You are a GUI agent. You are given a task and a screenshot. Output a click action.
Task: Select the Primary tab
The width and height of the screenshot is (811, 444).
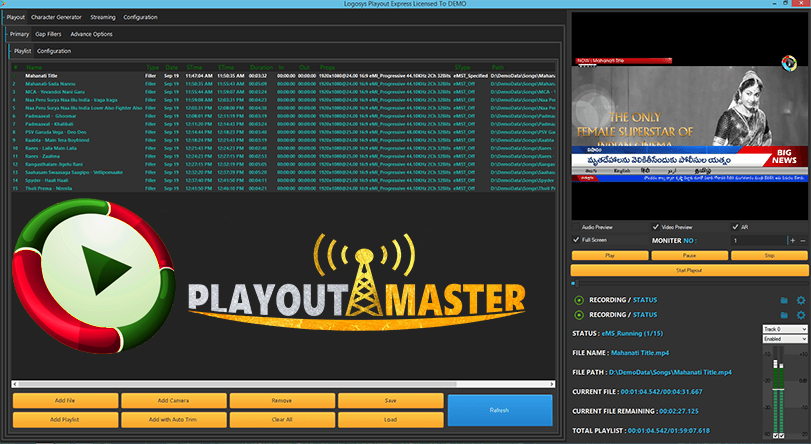coord(19,34)
